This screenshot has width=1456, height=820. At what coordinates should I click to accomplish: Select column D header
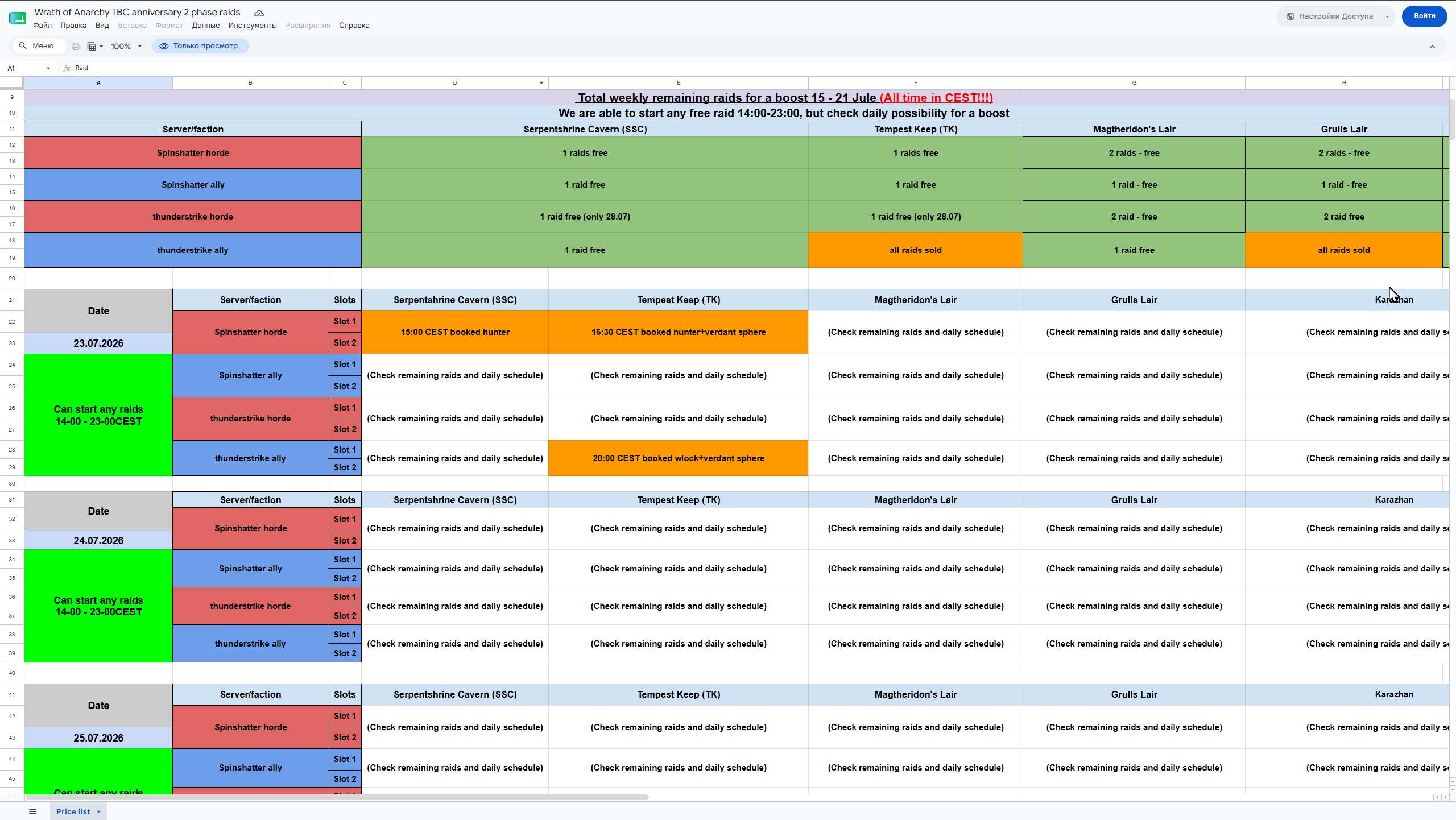pyautogui.click(x=455, y=83)
